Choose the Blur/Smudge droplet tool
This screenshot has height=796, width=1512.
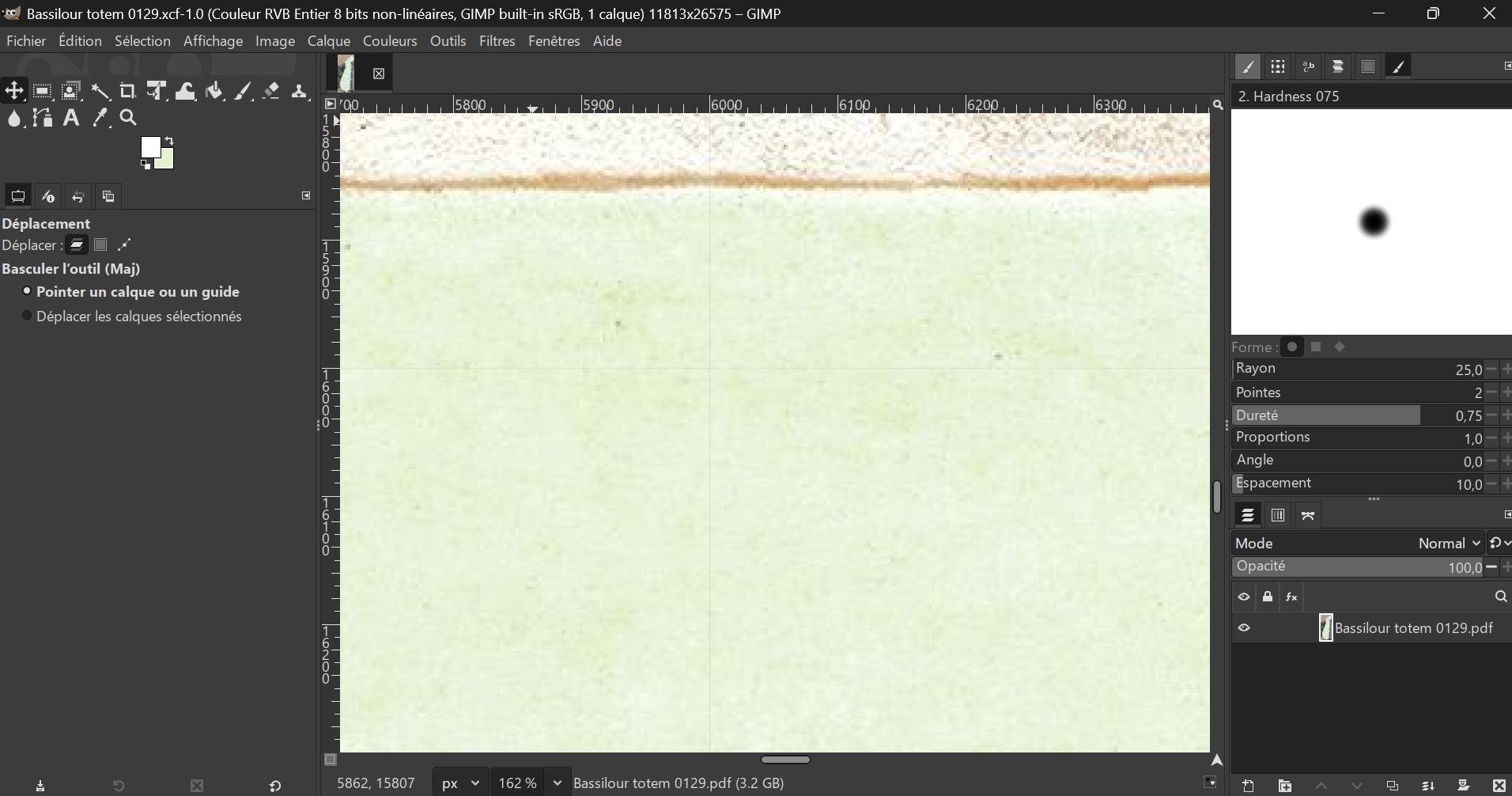pos(14,119)
